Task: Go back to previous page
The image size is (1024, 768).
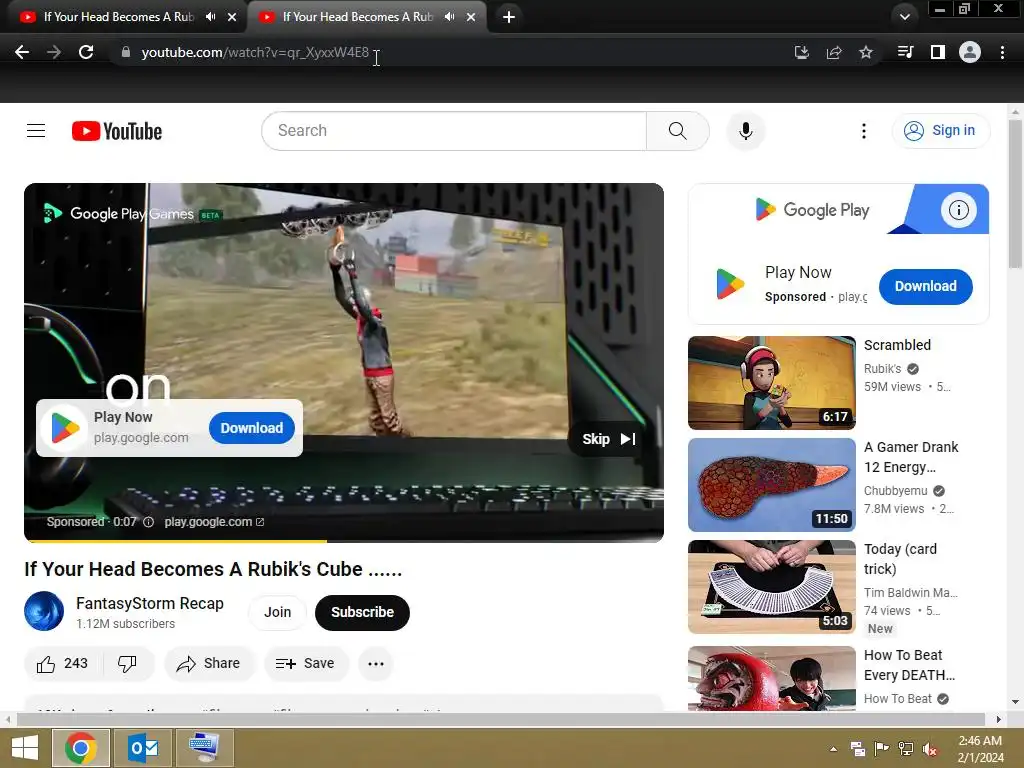Action: [22, 52]
